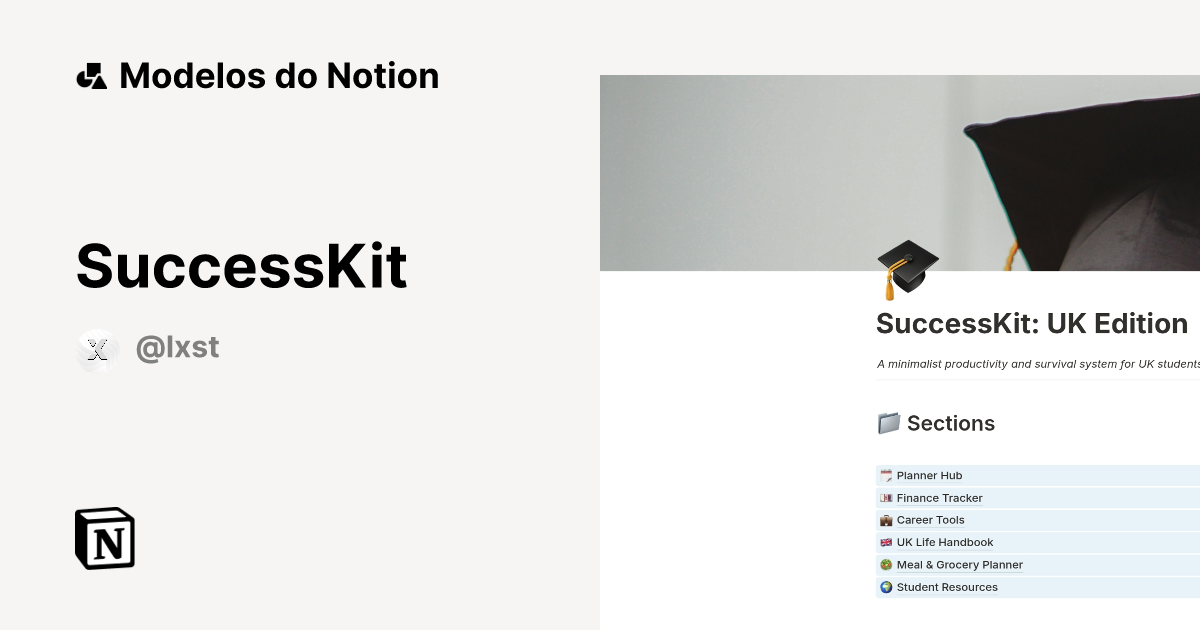Click the Notion logo at bottom left
This screenshot has height=630, width=1200.
pyautogui.click(x=104, y=538)
